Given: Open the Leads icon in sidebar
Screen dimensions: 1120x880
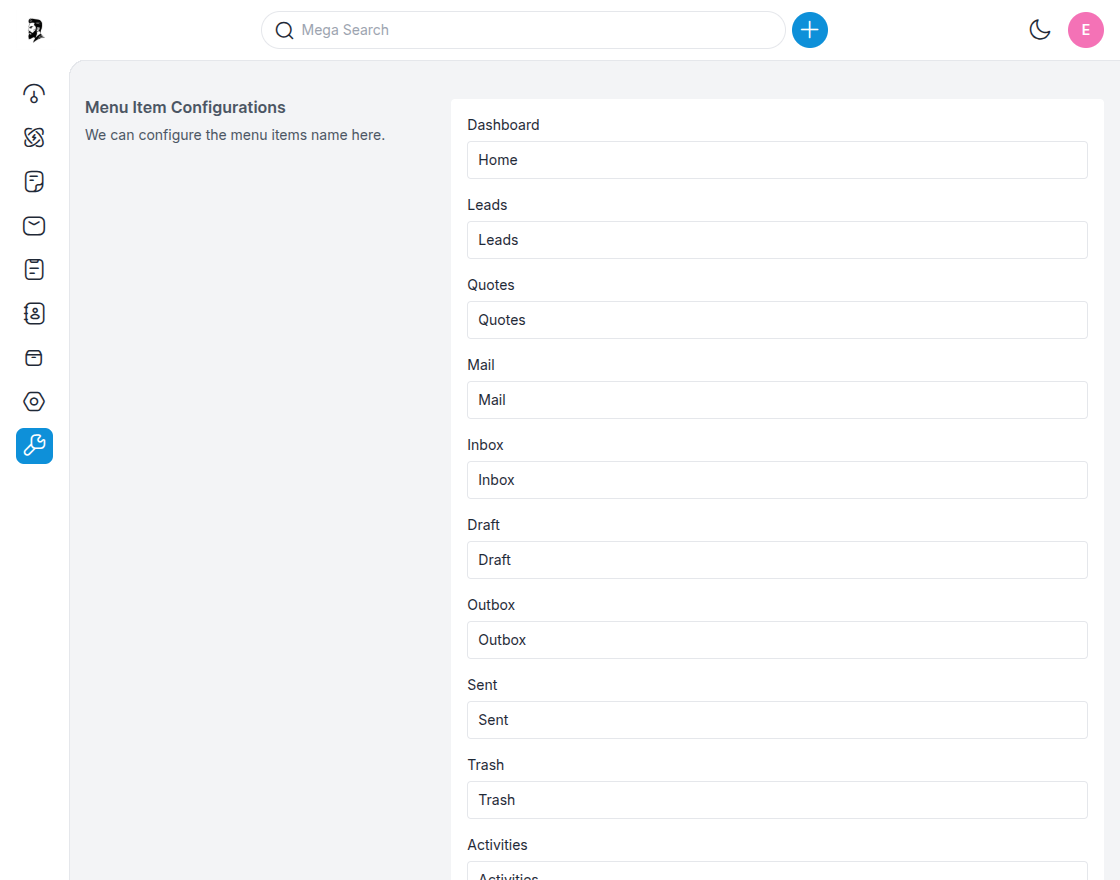Looking at the screenshot, I should pos(34,137).
